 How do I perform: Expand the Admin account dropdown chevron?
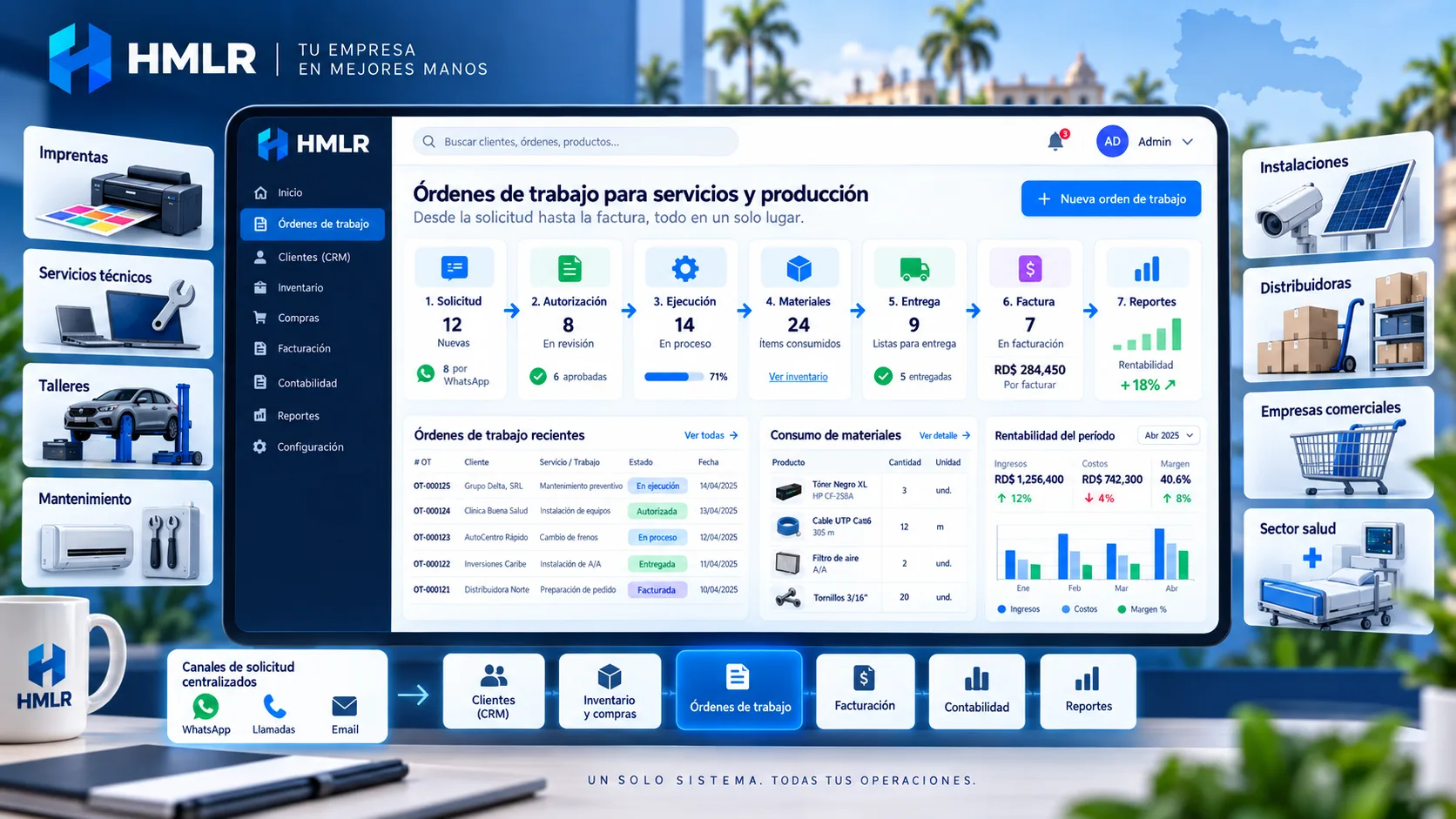tap(1187, 142)
